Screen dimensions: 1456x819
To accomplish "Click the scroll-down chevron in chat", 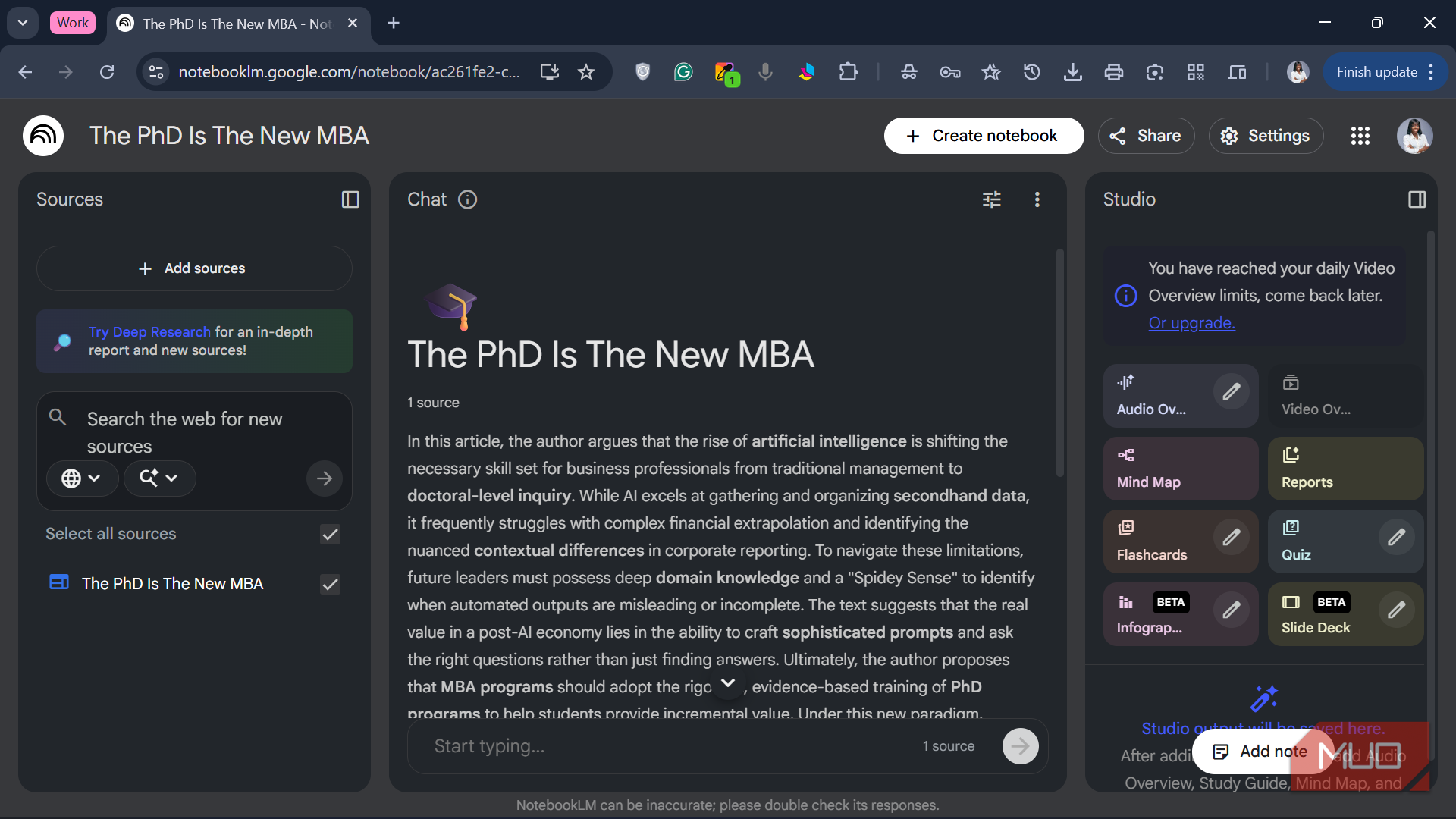I will [x=728, y=683].
